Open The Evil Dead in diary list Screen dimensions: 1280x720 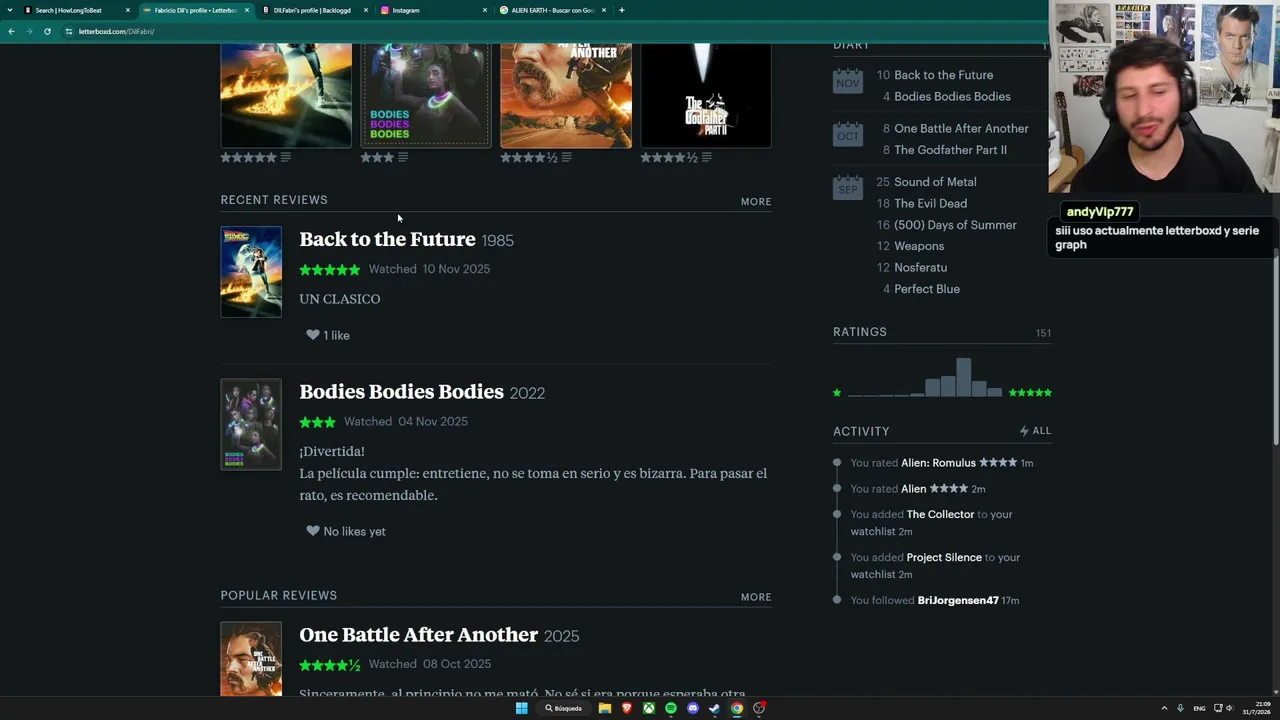(x=930, y=203)
